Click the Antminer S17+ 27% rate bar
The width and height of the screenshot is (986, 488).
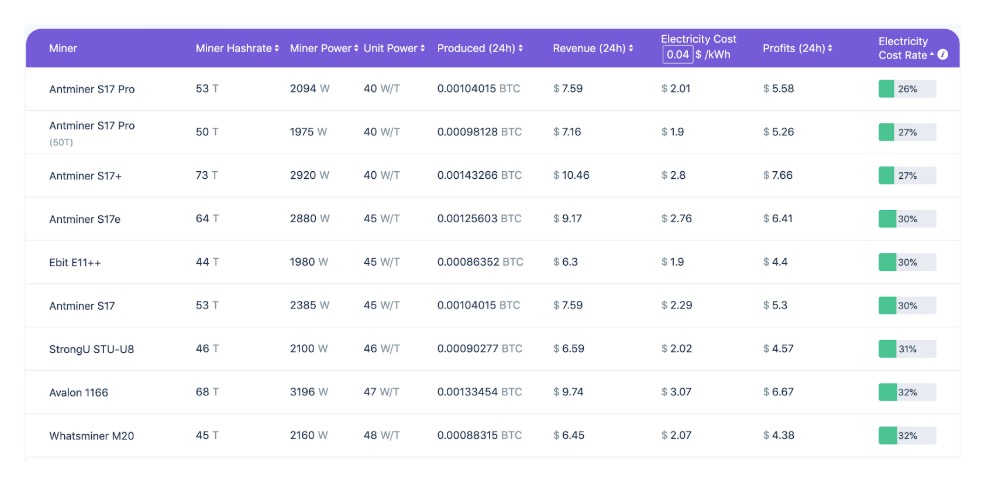pyautogui.click(x=907, y=175)
